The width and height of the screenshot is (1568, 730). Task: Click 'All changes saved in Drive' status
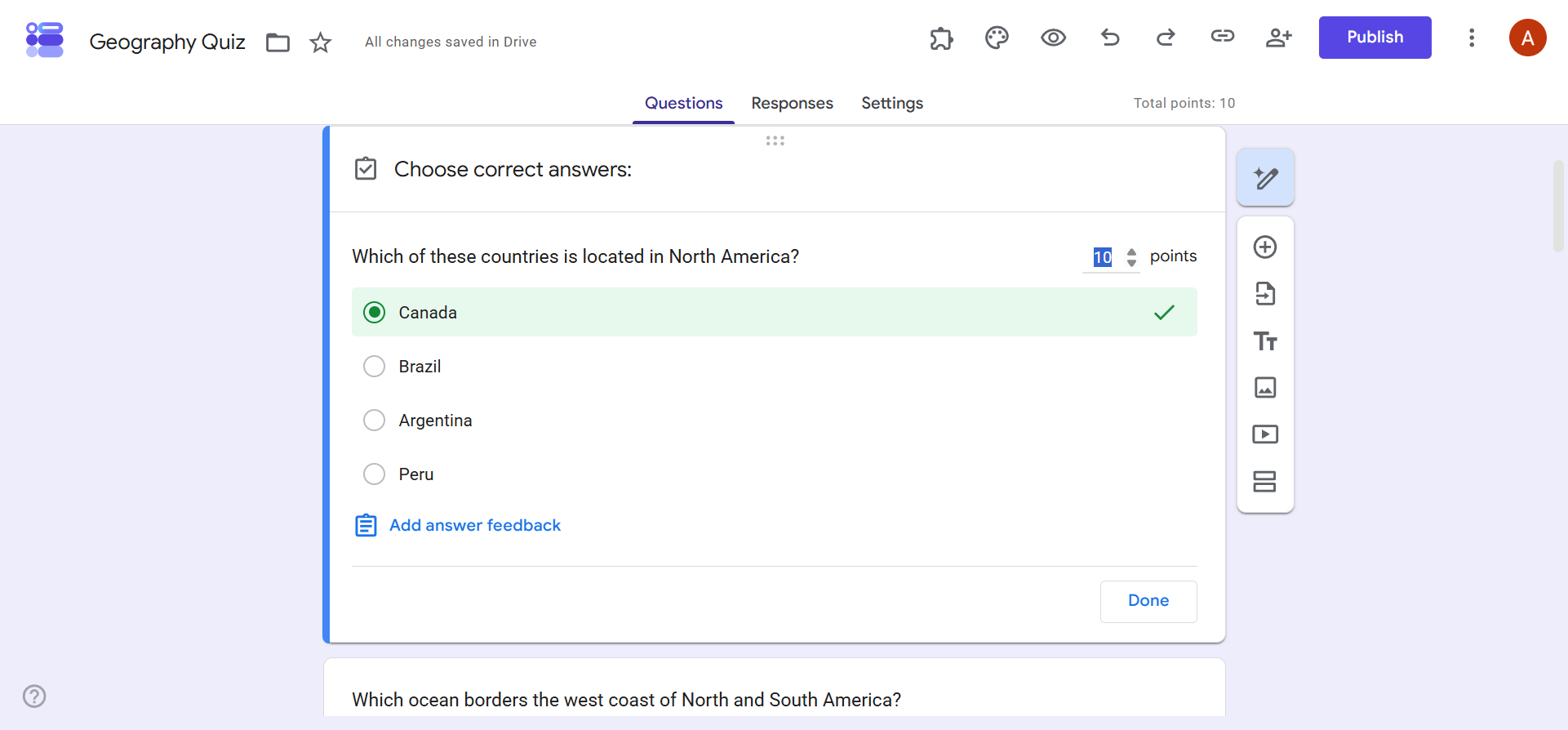click(x=451, y=42)
